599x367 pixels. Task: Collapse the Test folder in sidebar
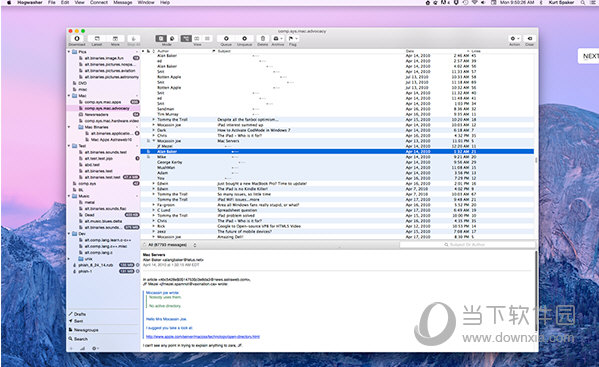click(69, 146)
